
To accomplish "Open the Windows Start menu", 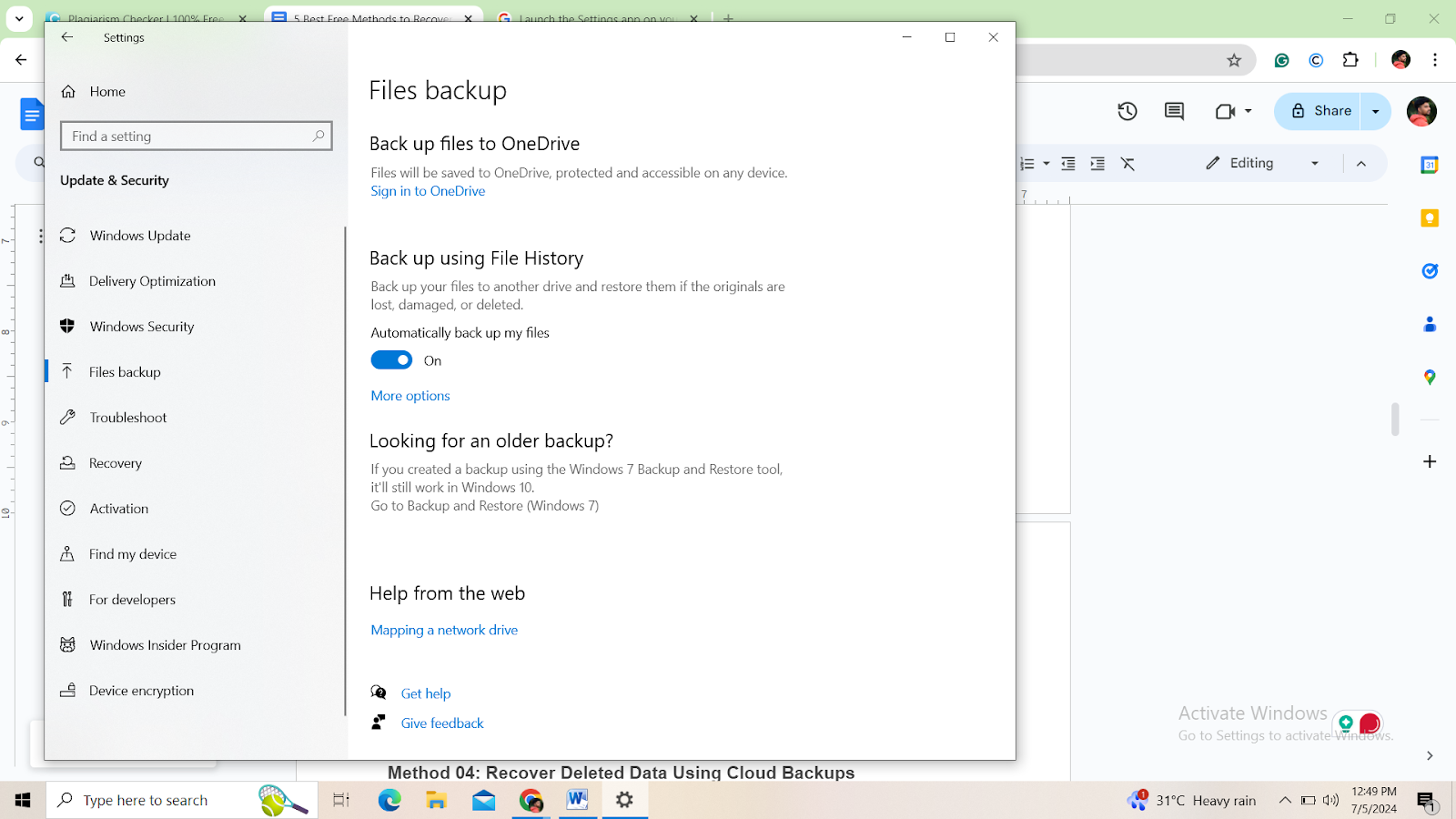I will tap(23, 800).
